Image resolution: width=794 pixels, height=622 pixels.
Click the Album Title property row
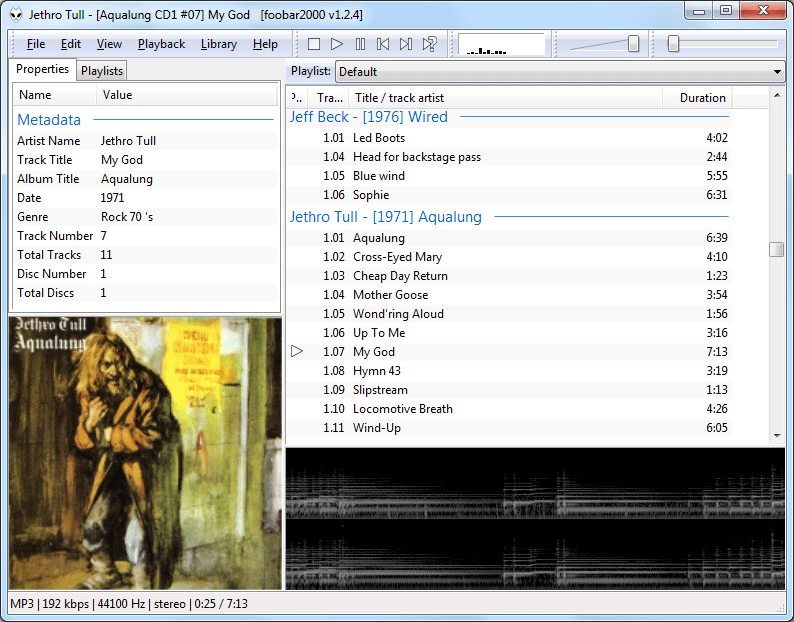[x=145, y=179]
